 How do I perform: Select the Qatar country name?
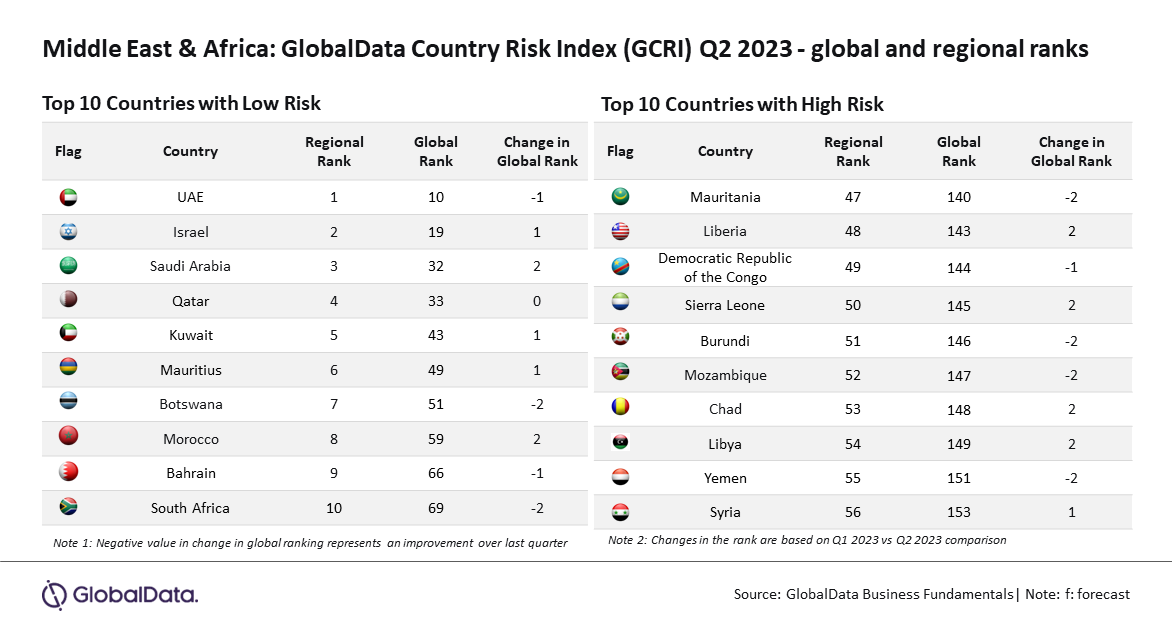(x=191, y=301)
